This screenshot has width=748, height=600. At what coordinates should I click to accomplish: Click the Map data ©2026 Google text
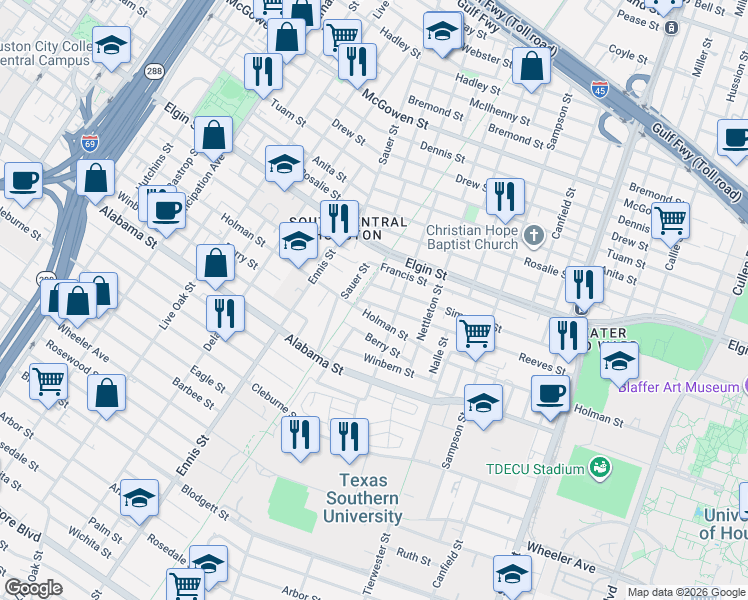point(686,592)
